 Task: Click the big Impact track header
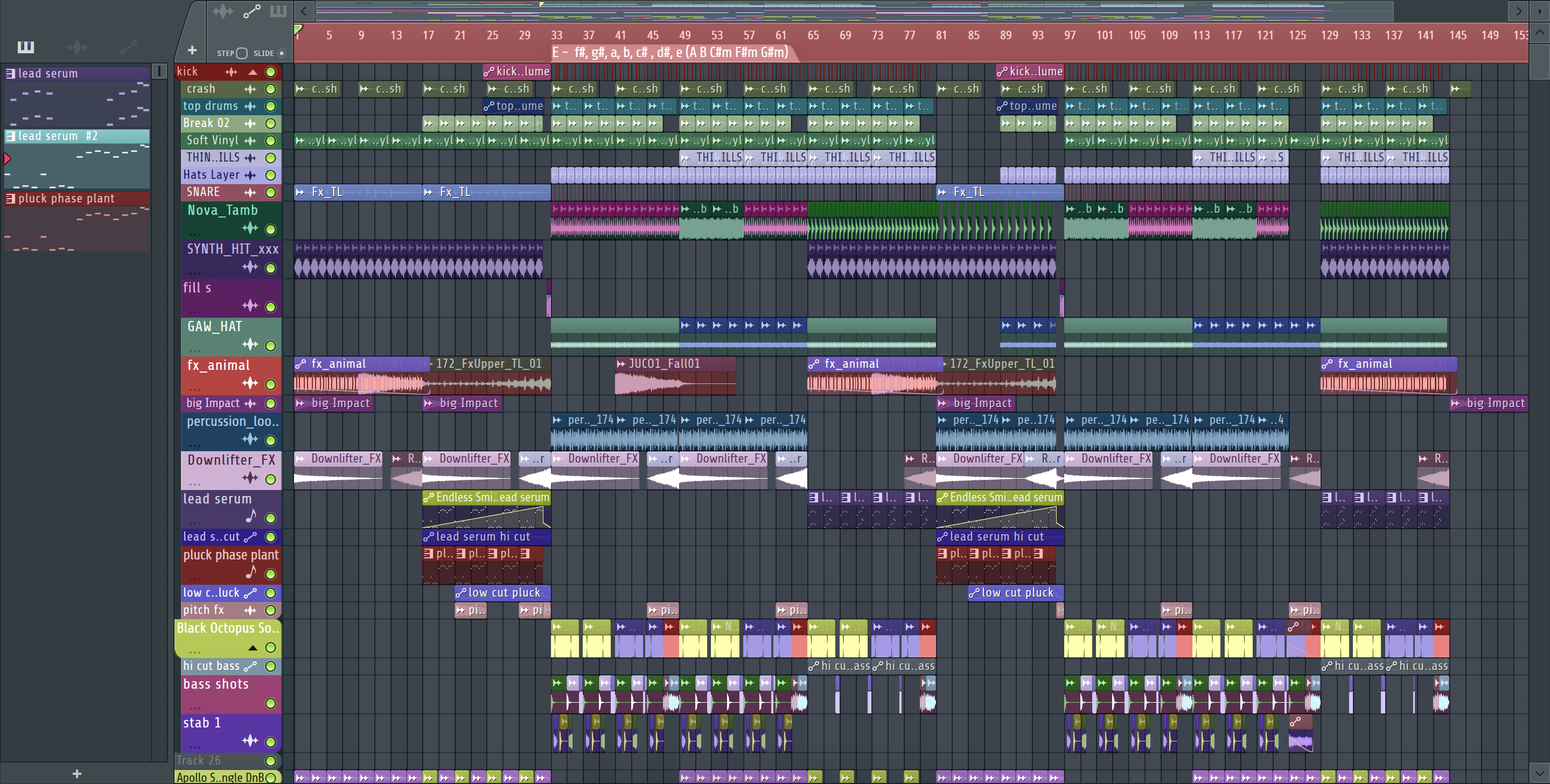click(231, 403)
